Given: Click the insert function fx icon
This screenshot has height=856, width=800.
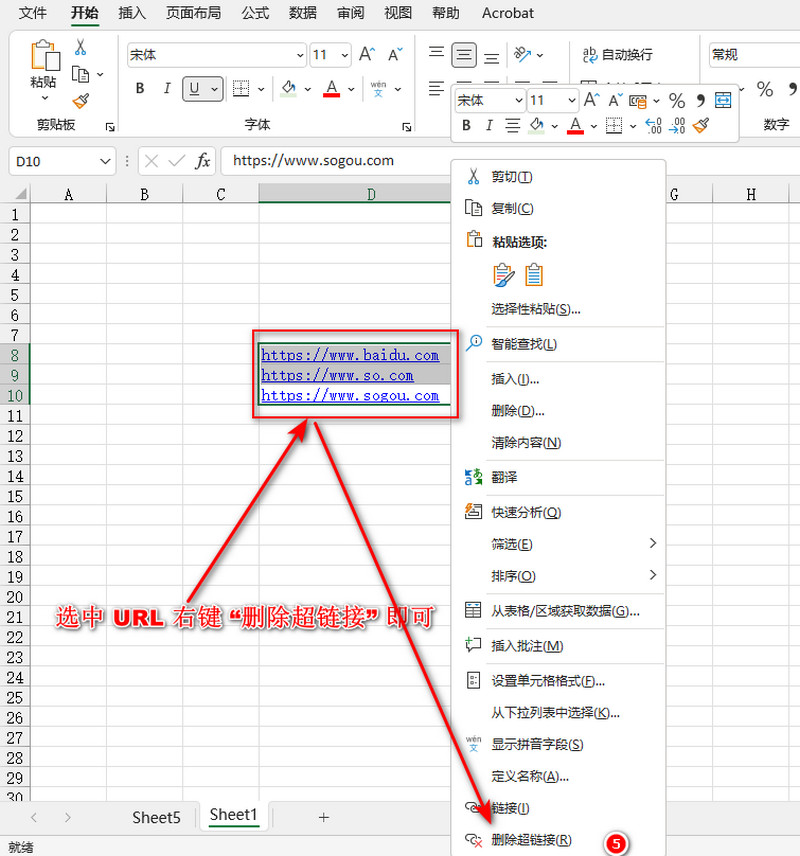Looking at the screenshot, I should coord(202,160).
